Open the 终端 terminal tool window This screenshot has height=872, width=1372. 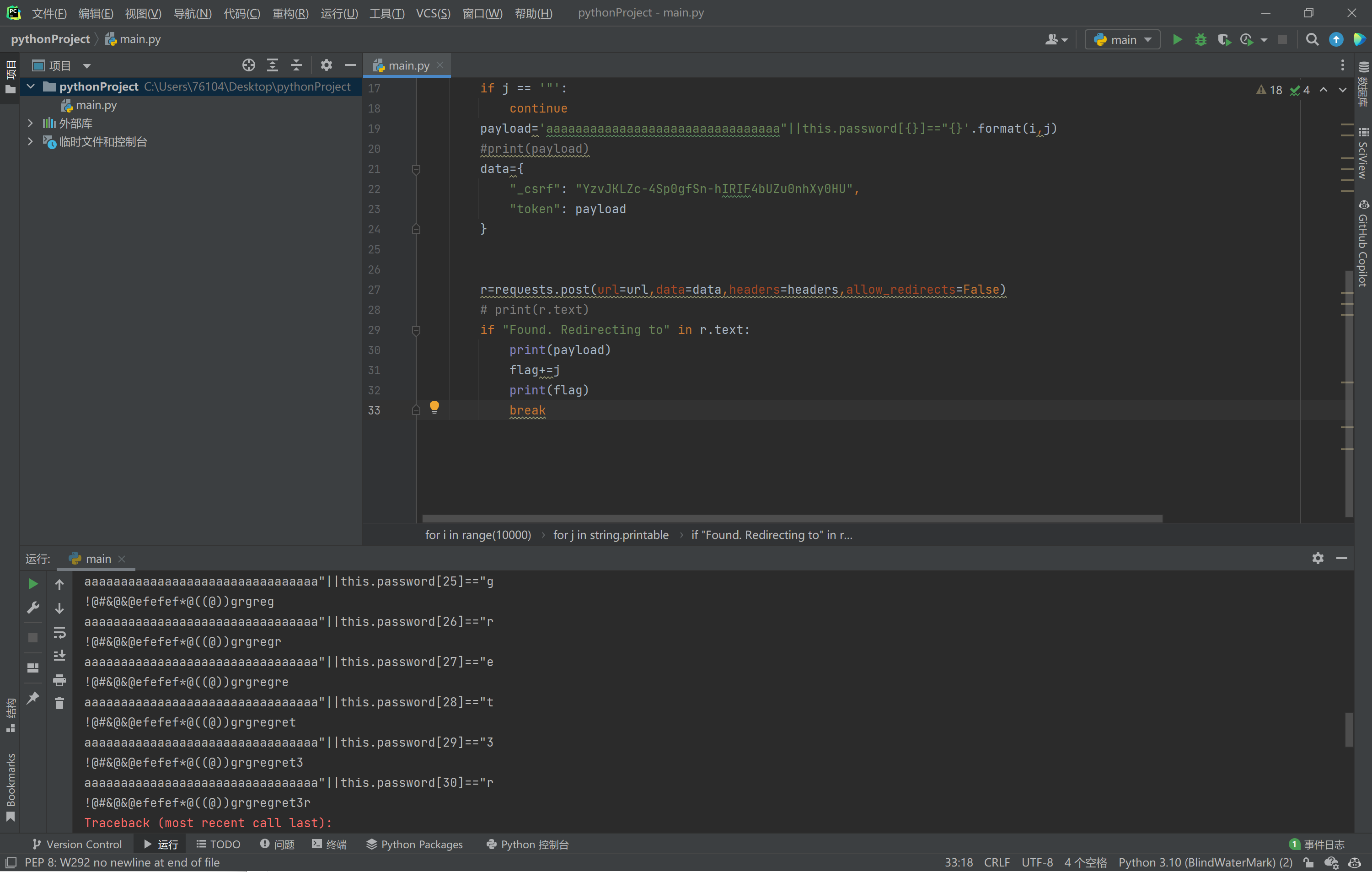click(x=329, y=845)
